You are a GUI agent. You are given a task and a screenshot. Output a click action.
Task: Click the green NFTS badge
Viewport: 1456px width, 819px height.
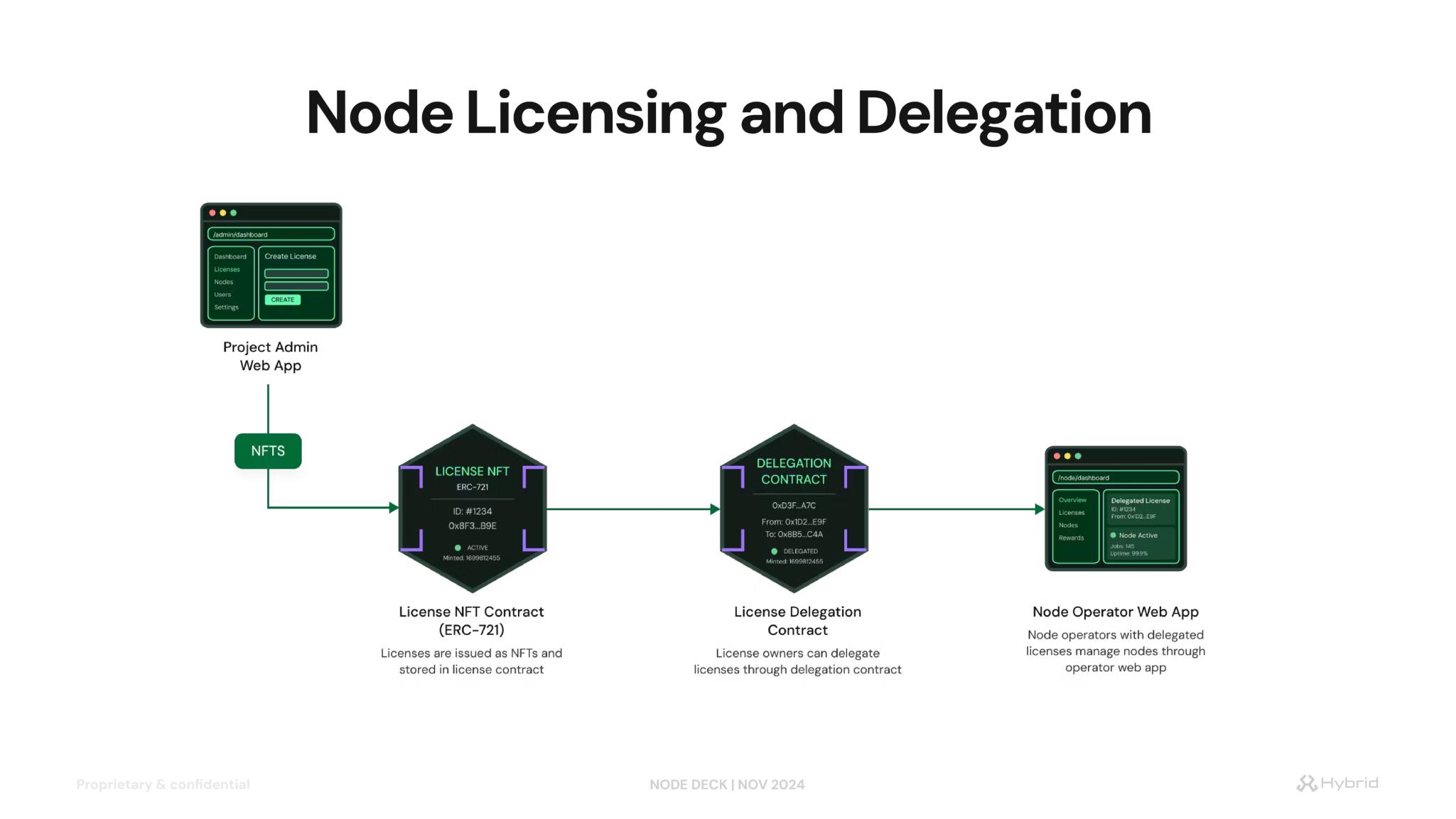268,451
